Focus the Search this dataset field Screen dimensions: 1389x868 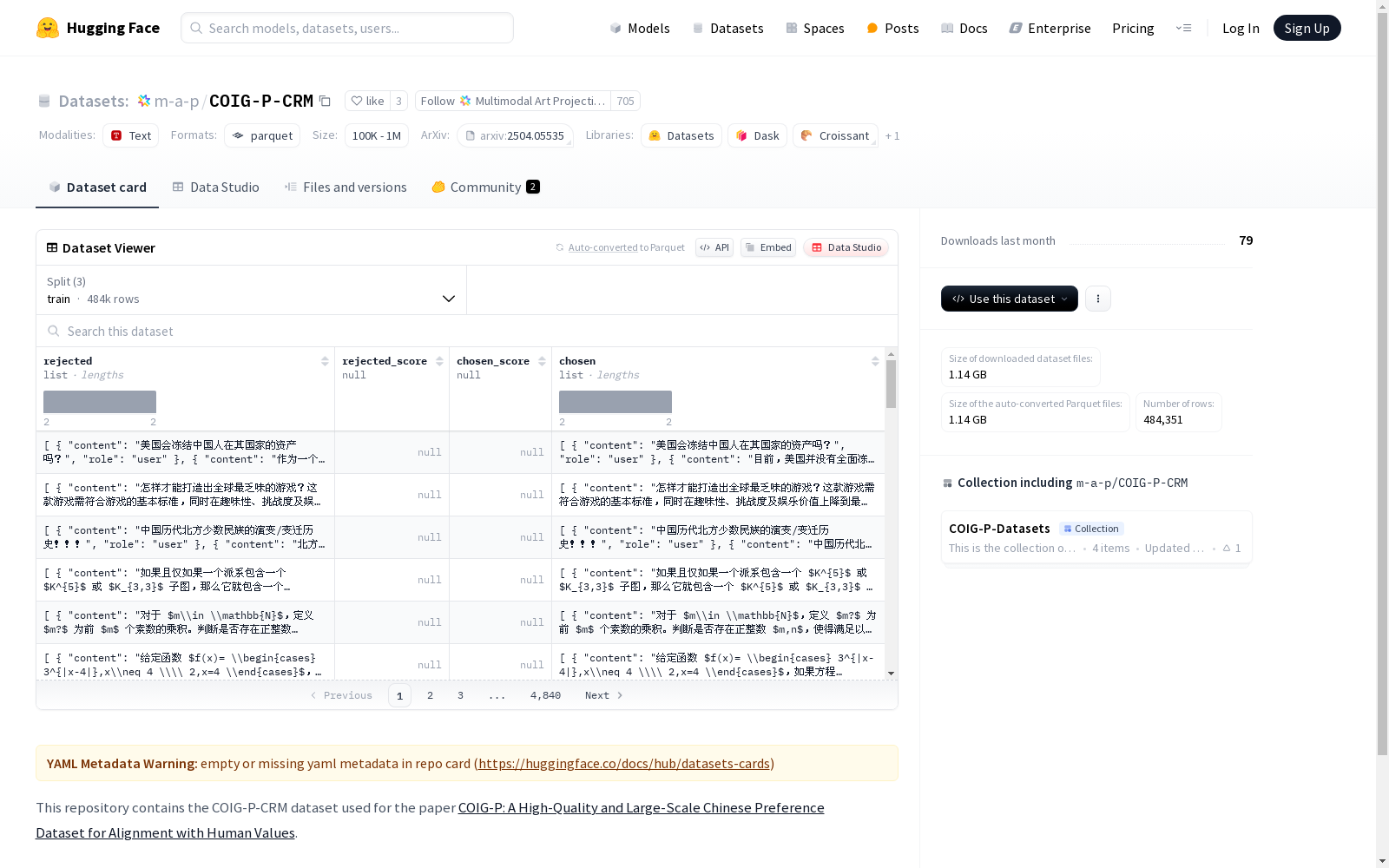click(467, 331)
